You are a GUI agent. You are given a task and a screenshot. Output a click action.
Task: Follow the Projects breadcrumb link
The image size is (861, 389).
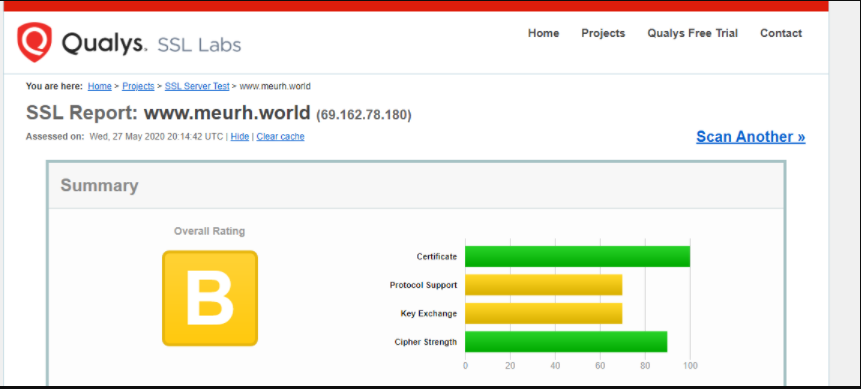click(138, 86)
